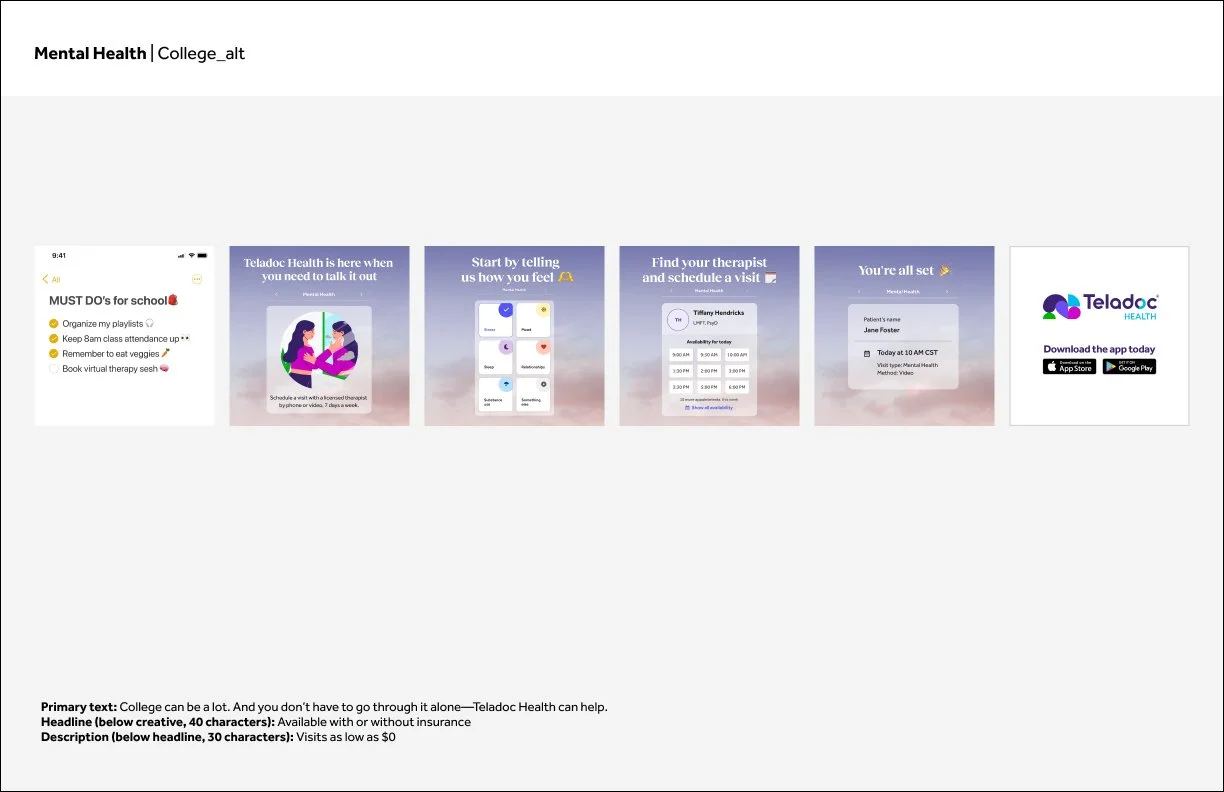Click the heart icon on Relationships tile

(544, 346)
